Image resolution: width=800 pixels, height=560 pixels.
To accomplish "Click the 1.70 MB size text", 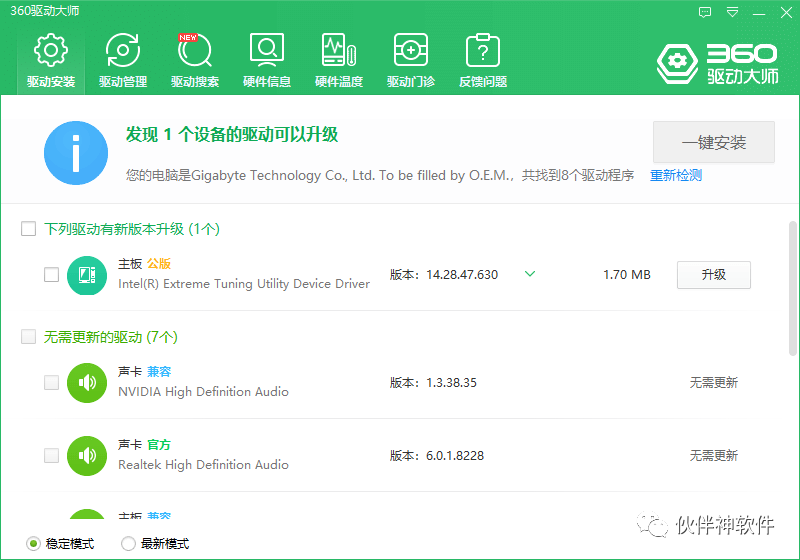I will [627, 275].
